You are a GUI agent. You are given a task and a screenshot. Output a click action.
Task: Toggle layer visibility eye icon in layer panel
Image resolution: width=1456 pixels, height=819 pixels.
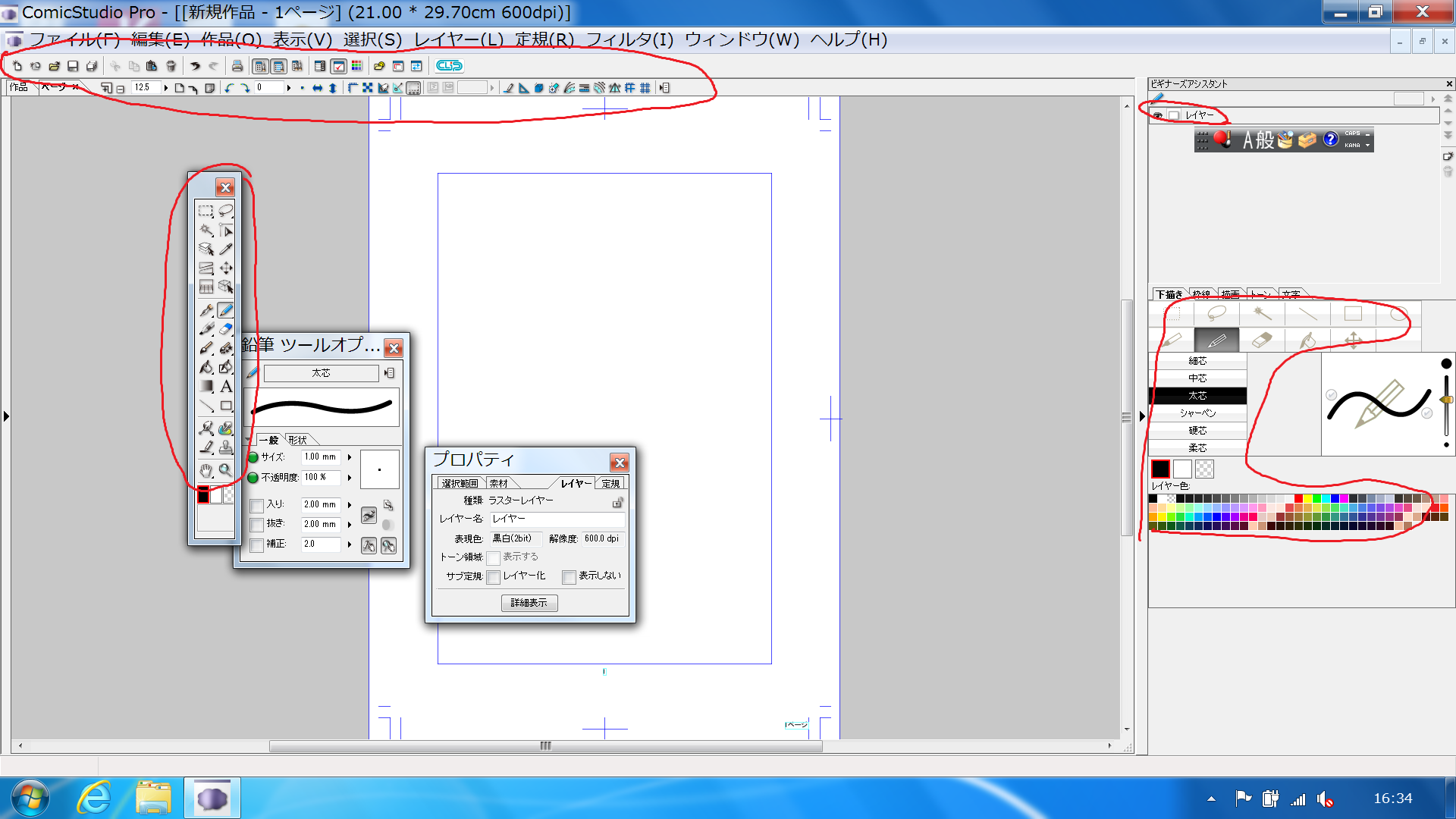tap(1157, 115)
